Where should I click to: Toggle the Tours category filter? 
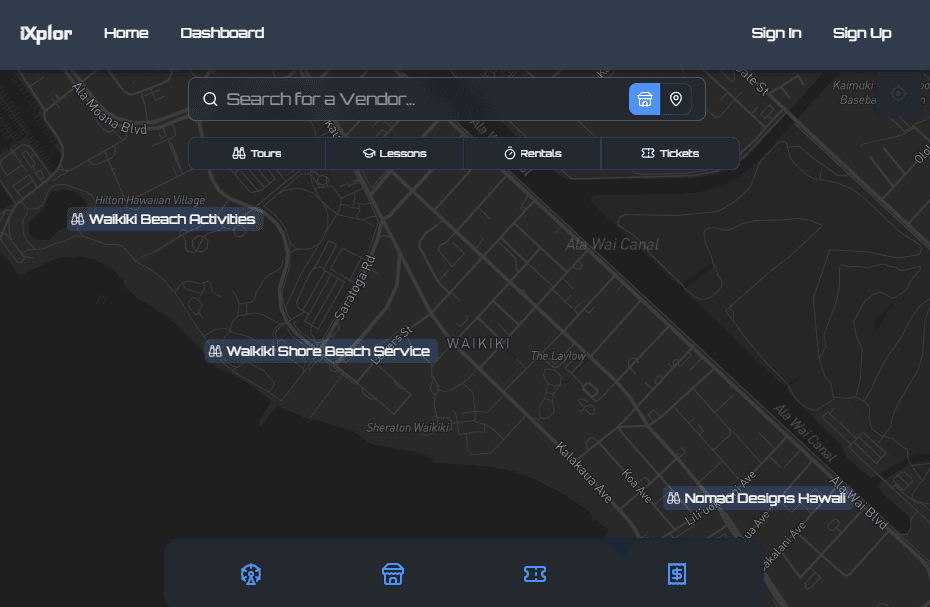coord(257,154)
